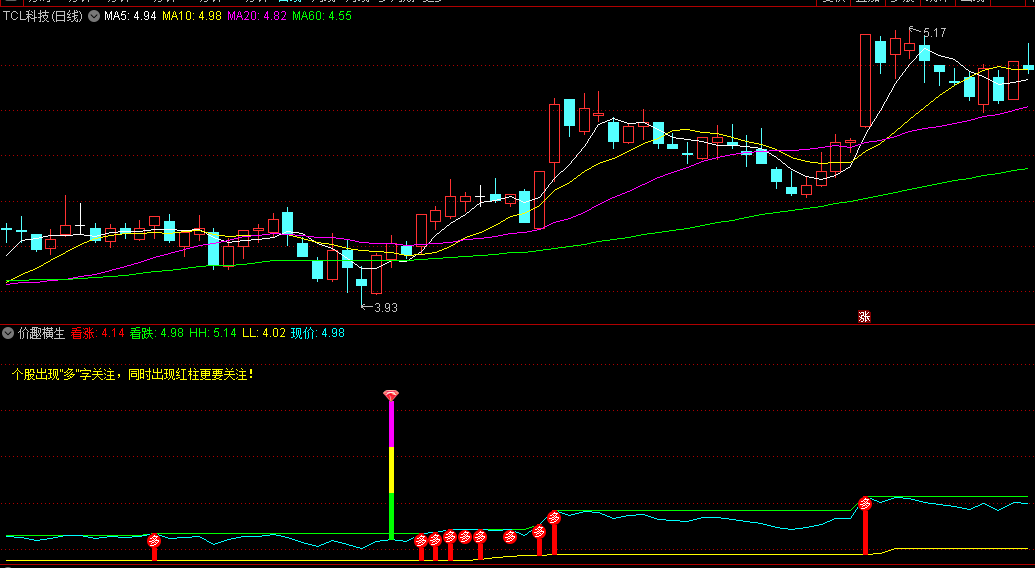Open the dropdown arrow beside TCL科技(日线)
1035x568 pixels.
pyautogui.click(x=94, y=16)
